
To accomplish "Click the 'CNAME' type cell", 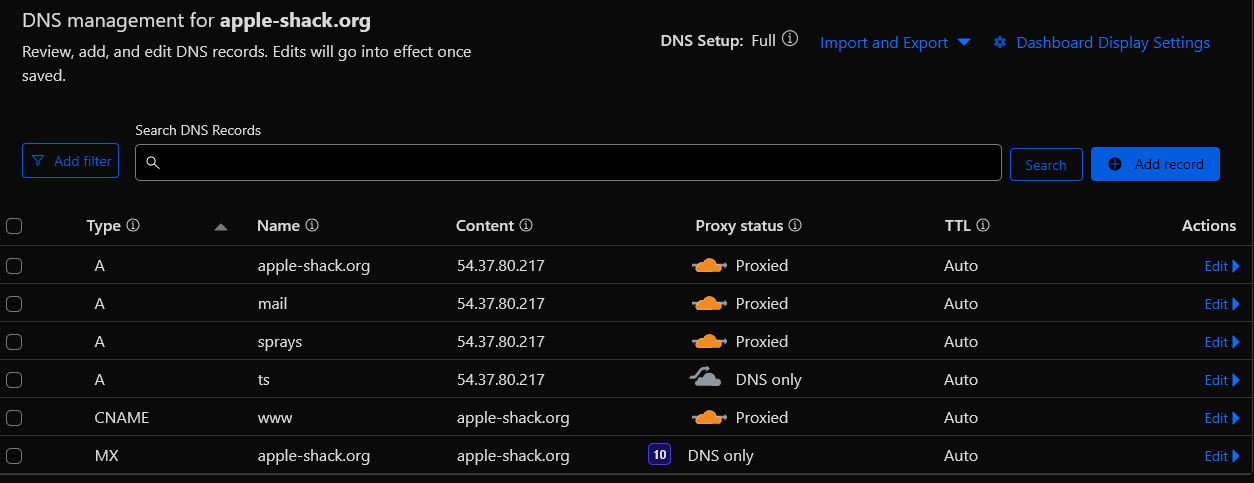I will 122,417.
